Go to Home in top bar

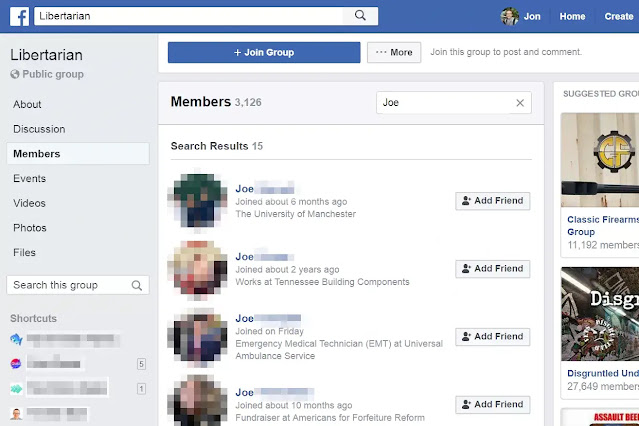coord(572,16)
